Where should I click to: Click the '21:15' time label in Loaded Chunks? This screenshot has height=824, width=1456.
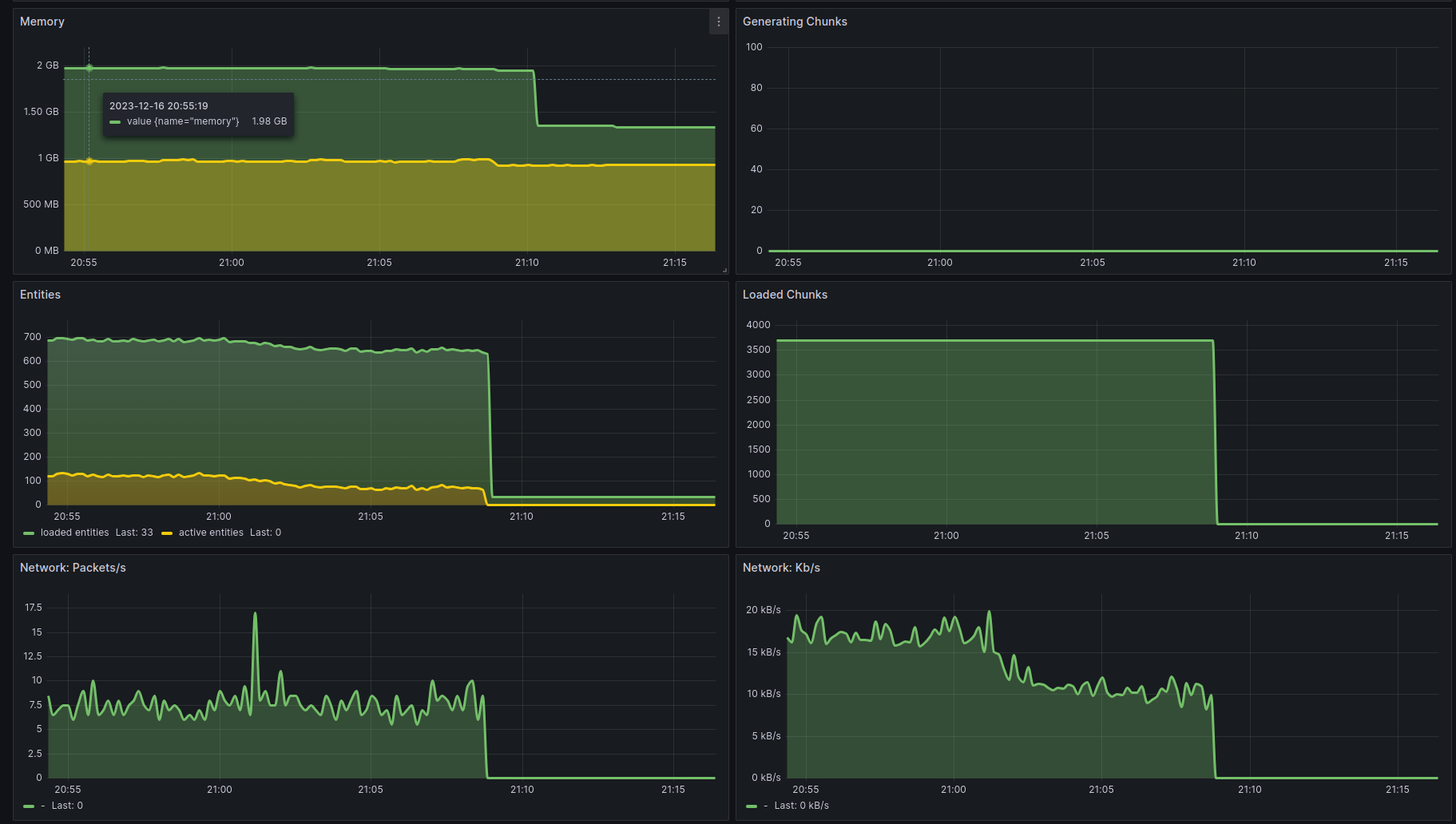pyautogui.click(x=1397, y=536)
